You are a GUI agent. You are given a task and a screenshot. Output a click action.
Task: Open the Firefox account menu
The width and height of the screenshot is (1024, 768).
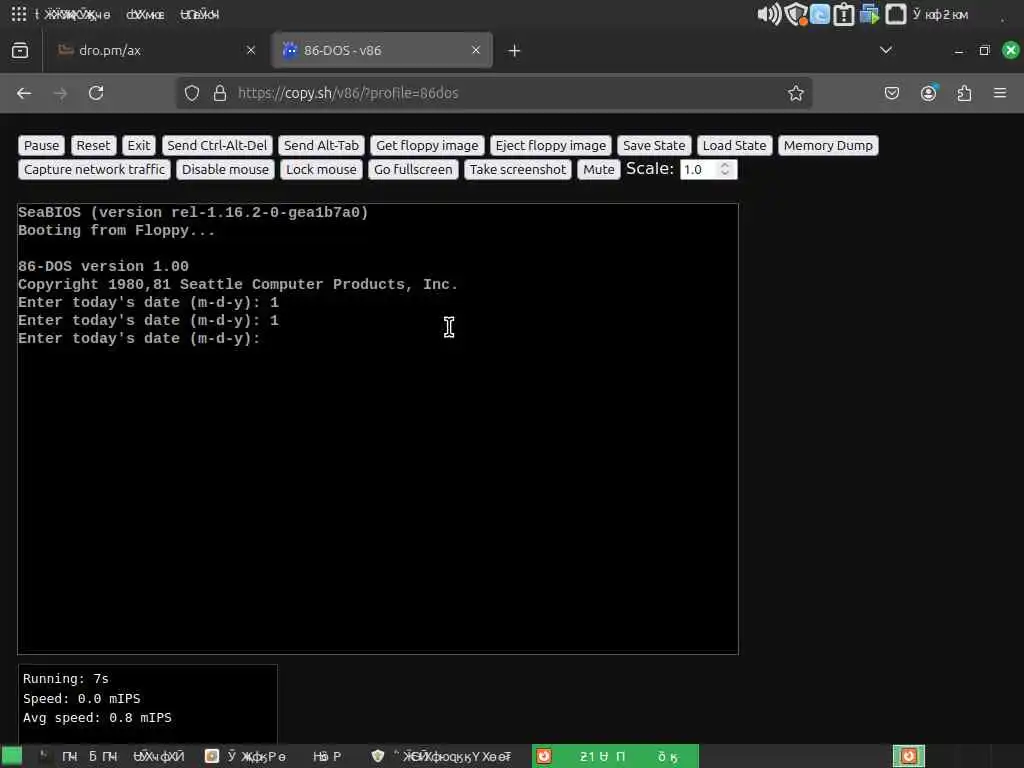click(x=929, y=93)
